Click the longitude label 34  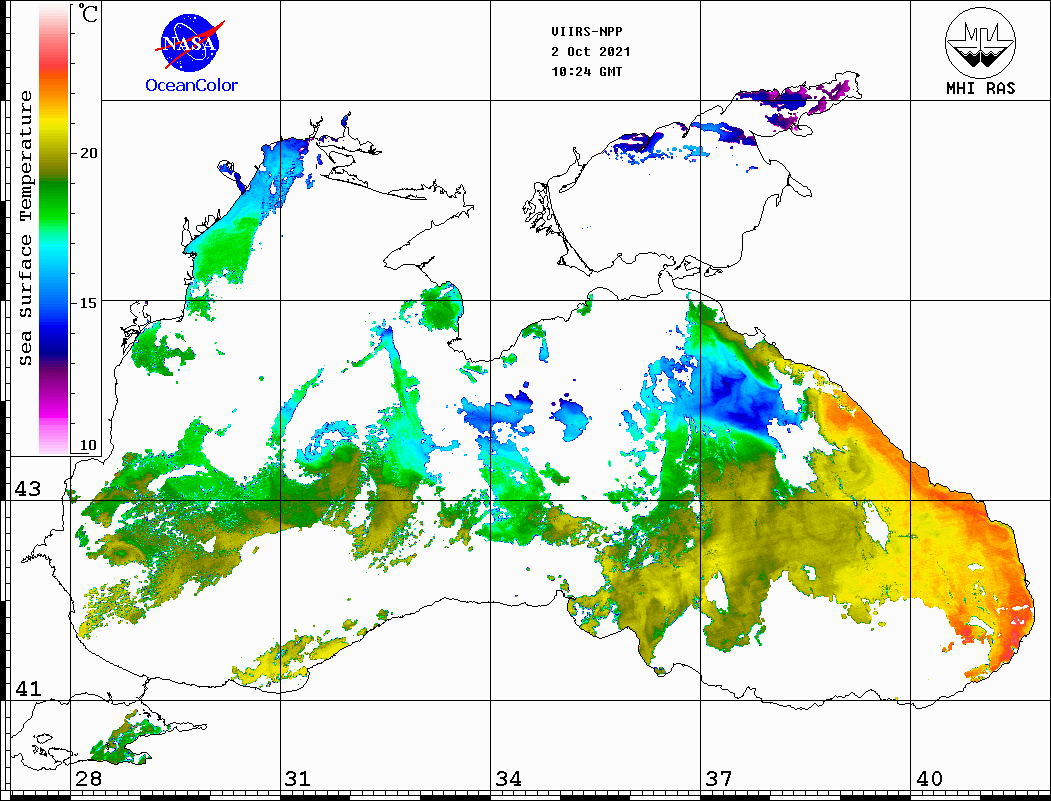click(x=508, y=778)
